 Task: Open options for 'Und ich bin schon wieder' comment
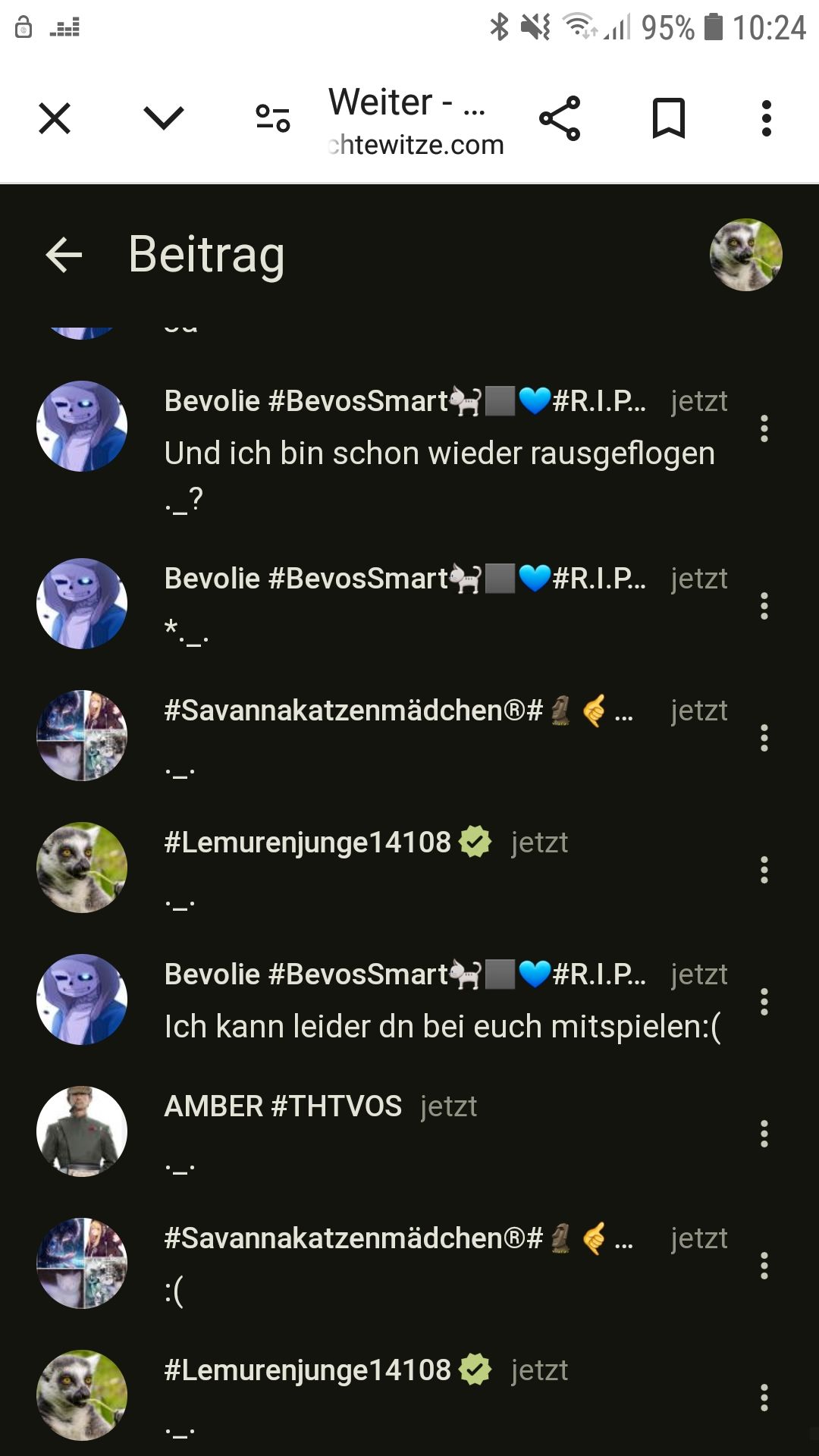(764, 428)
